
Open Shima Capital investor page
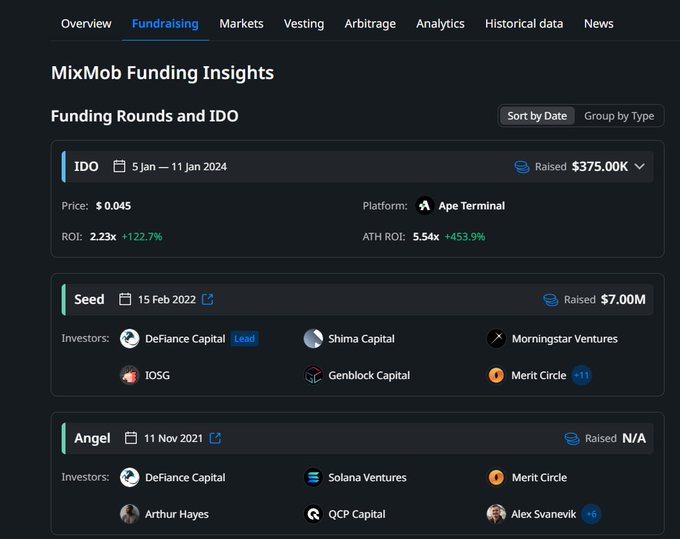(x=361, y=339)
